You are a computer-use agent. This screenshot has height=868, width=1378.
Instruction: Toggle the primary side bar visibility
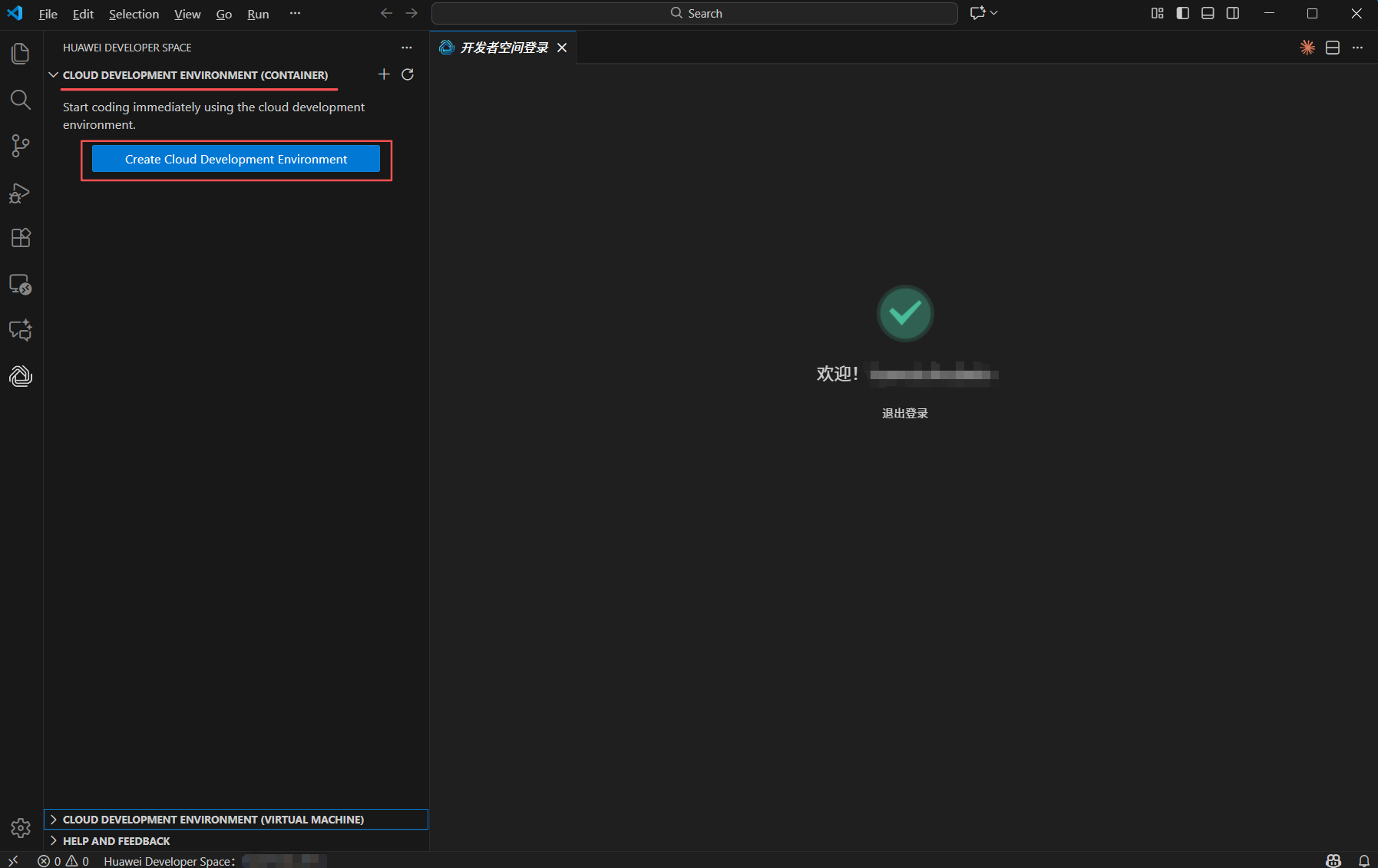pos(1182,13)
